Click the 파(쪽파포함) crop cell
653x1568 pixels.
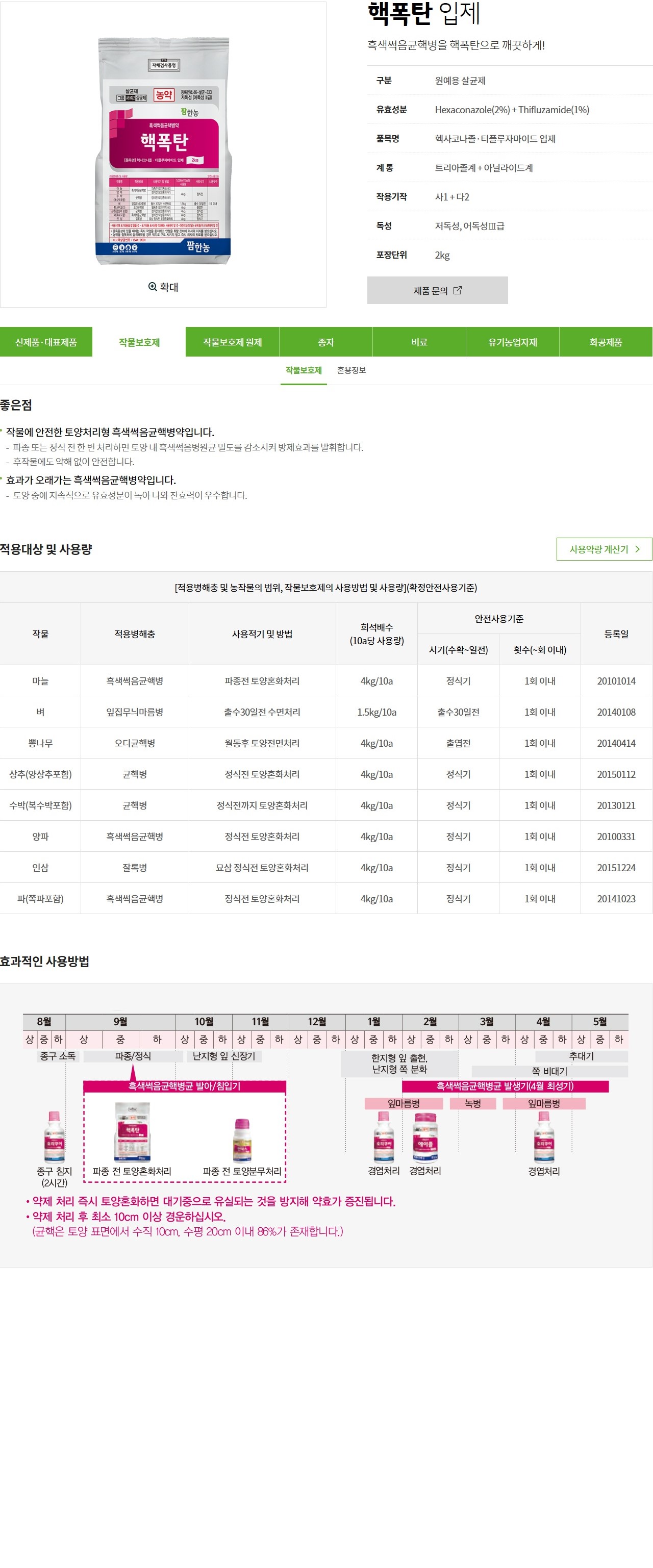click(40, 898)
